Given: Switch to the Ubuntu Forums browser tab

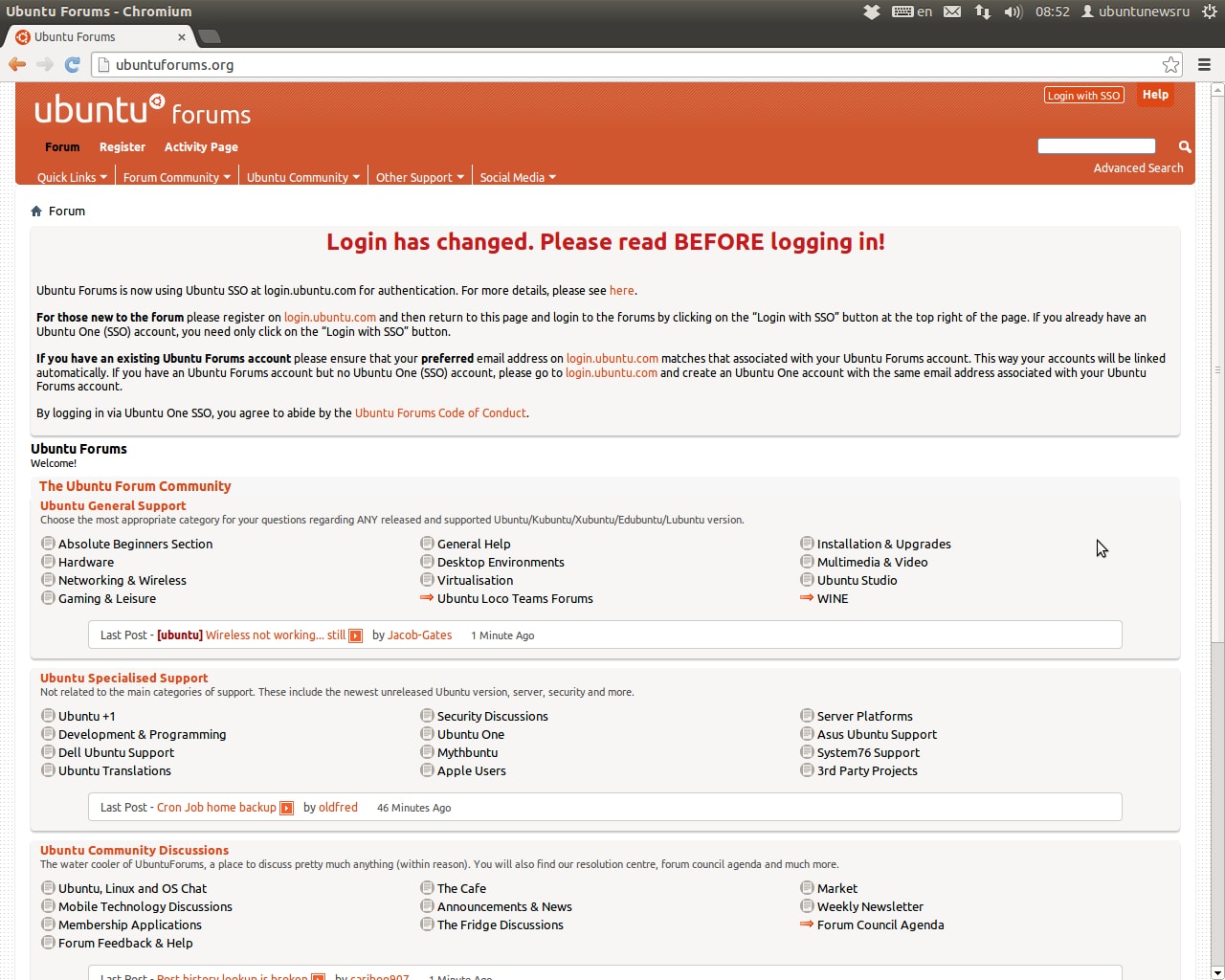Looking at the screenshot, I should [x=100, y=36].
